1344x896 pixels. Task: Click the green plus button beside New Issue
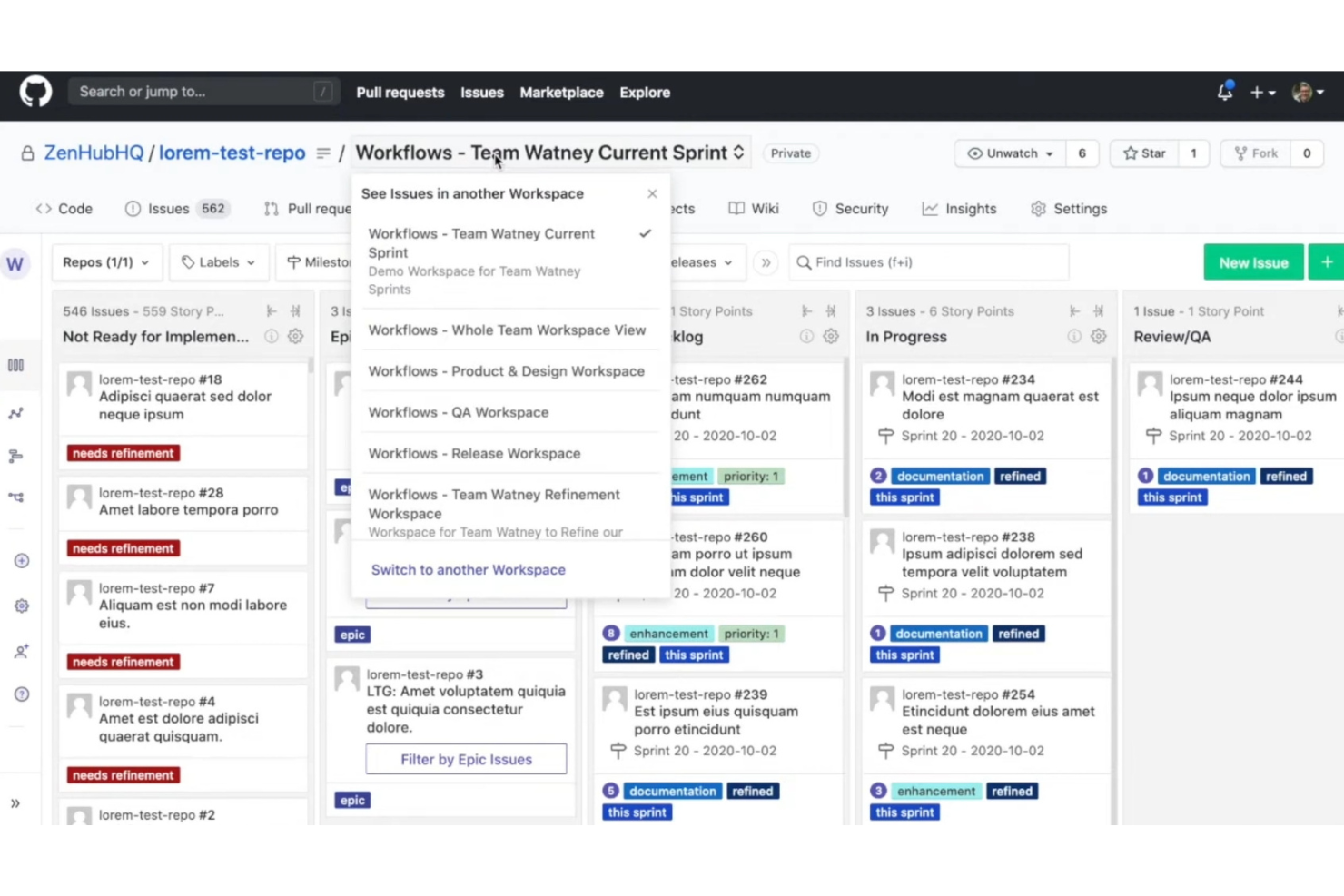1326,262
